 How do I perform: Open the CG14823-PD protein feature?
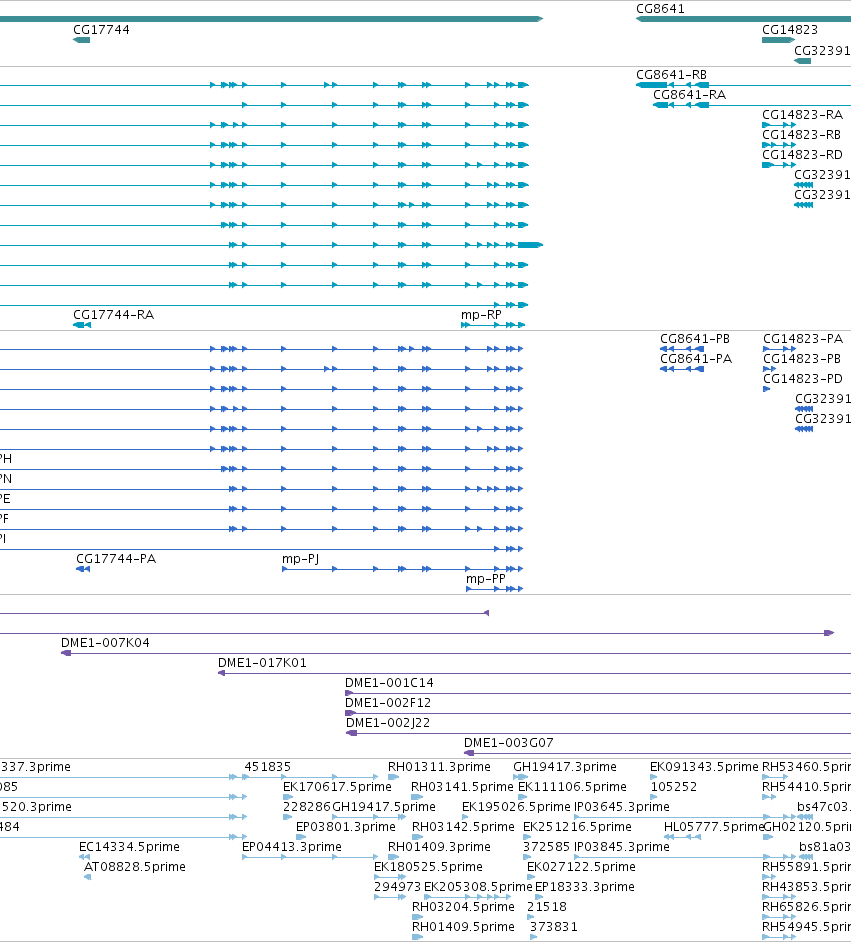pyautogui.click(x=803, y=378)
